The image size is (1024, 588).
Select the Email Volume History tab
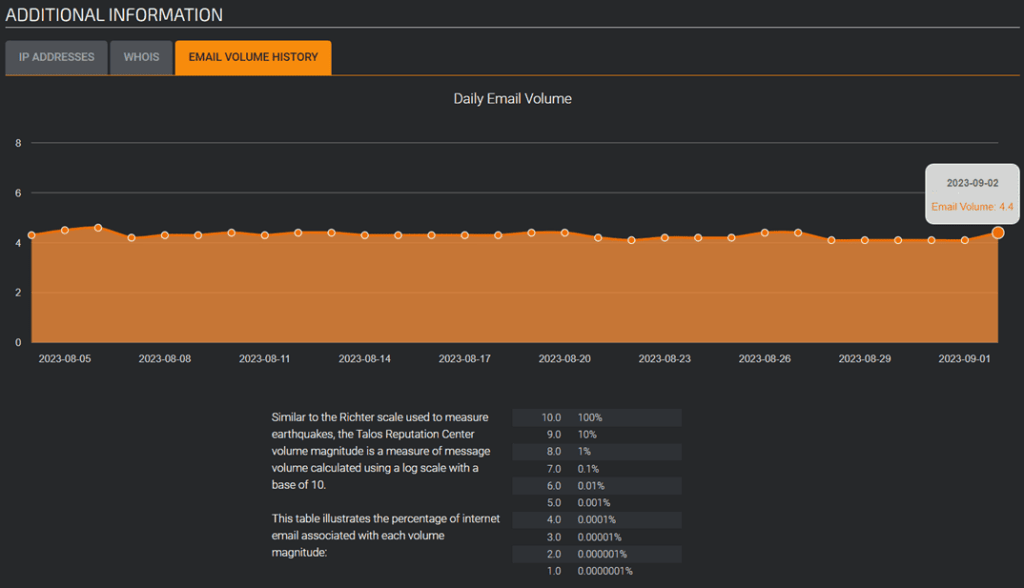[253, 57]
